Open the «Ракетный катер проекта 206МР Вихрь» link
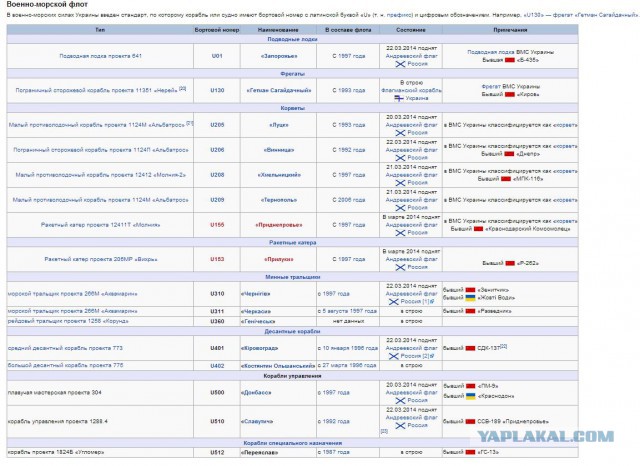This screenshot has height=466, width=640. point(100,259)
